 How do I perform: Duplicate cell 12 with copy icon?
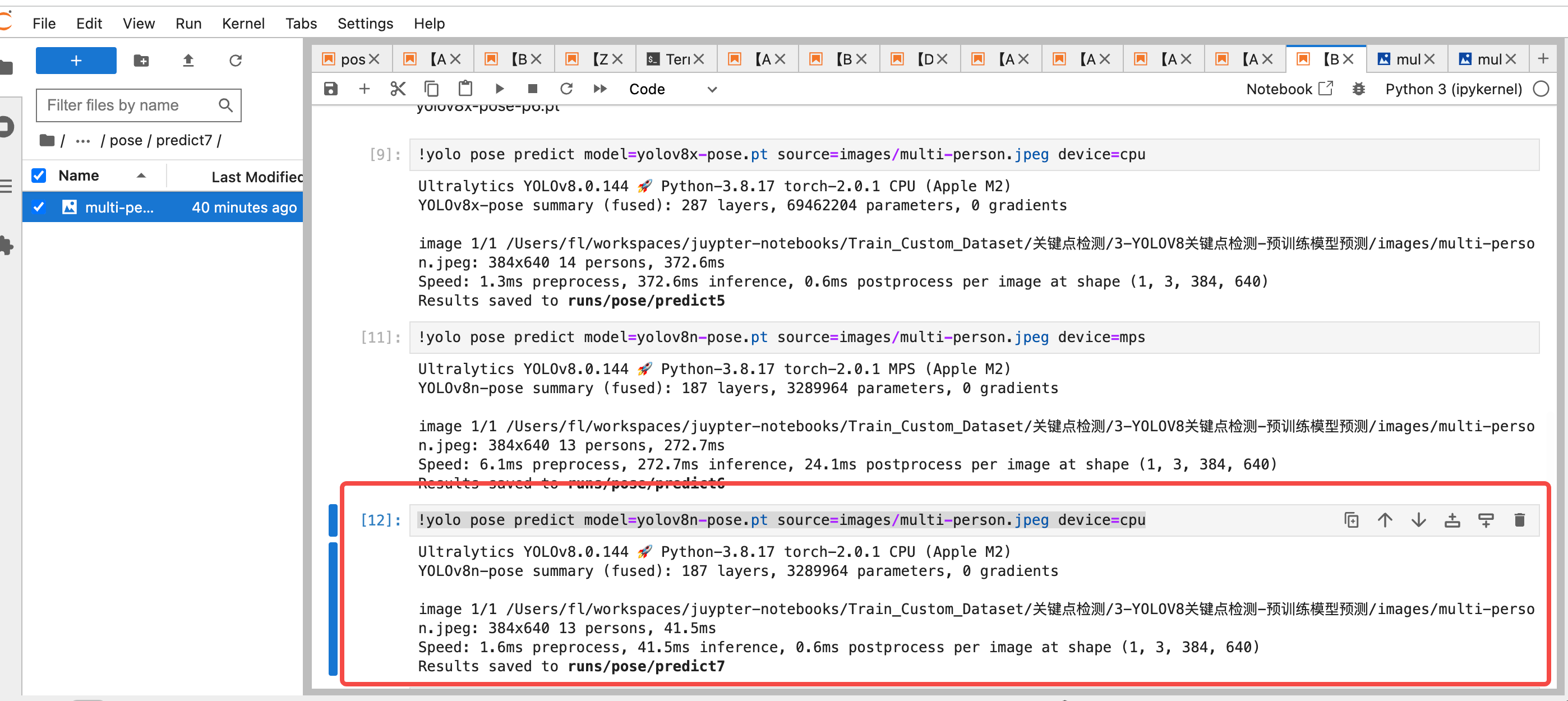(x=1352, y=520)
